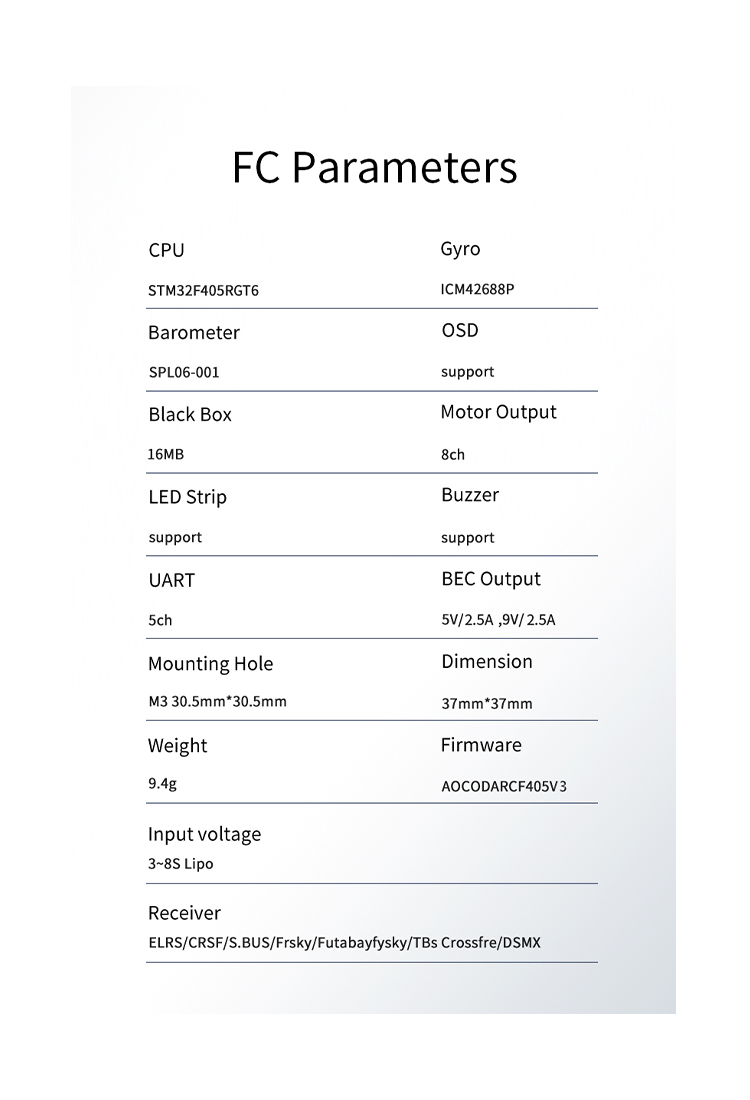Click the Input voltage label
This screenshot has width=750, height=1100.
(204, 834)
